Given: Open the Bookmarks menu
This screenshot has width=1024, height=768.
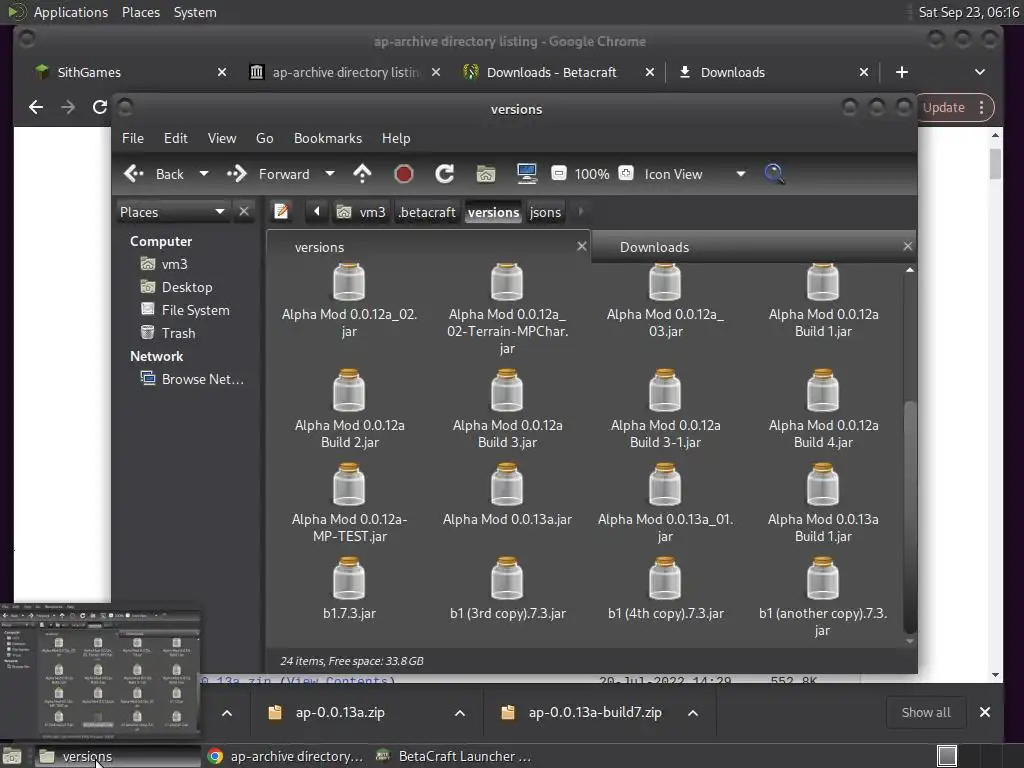Looking at the screenshot, I should pyautogui.click(x=328, y=138).
